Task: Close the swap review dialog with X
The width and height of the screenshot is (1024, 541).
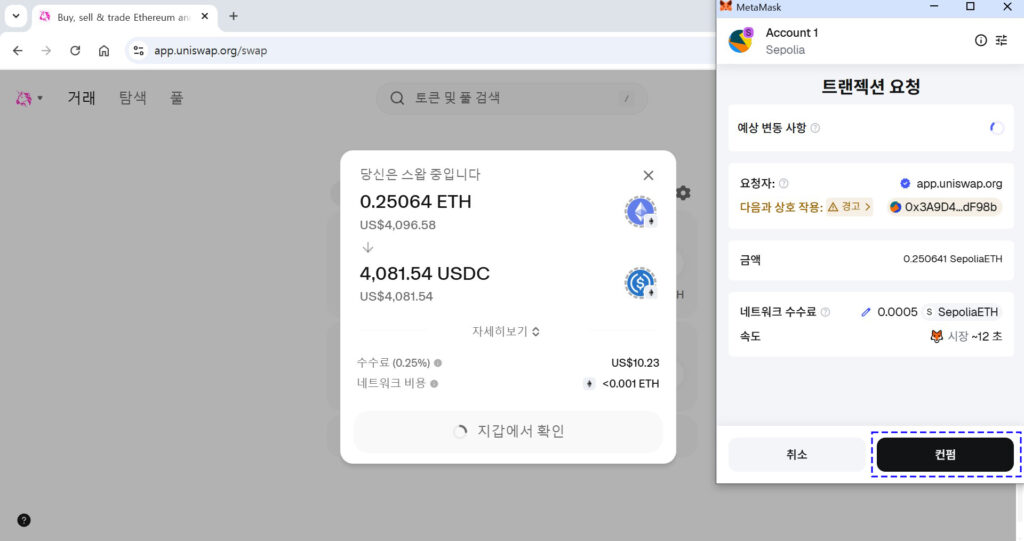Action: pyautogui.click(x=648, y=175)
